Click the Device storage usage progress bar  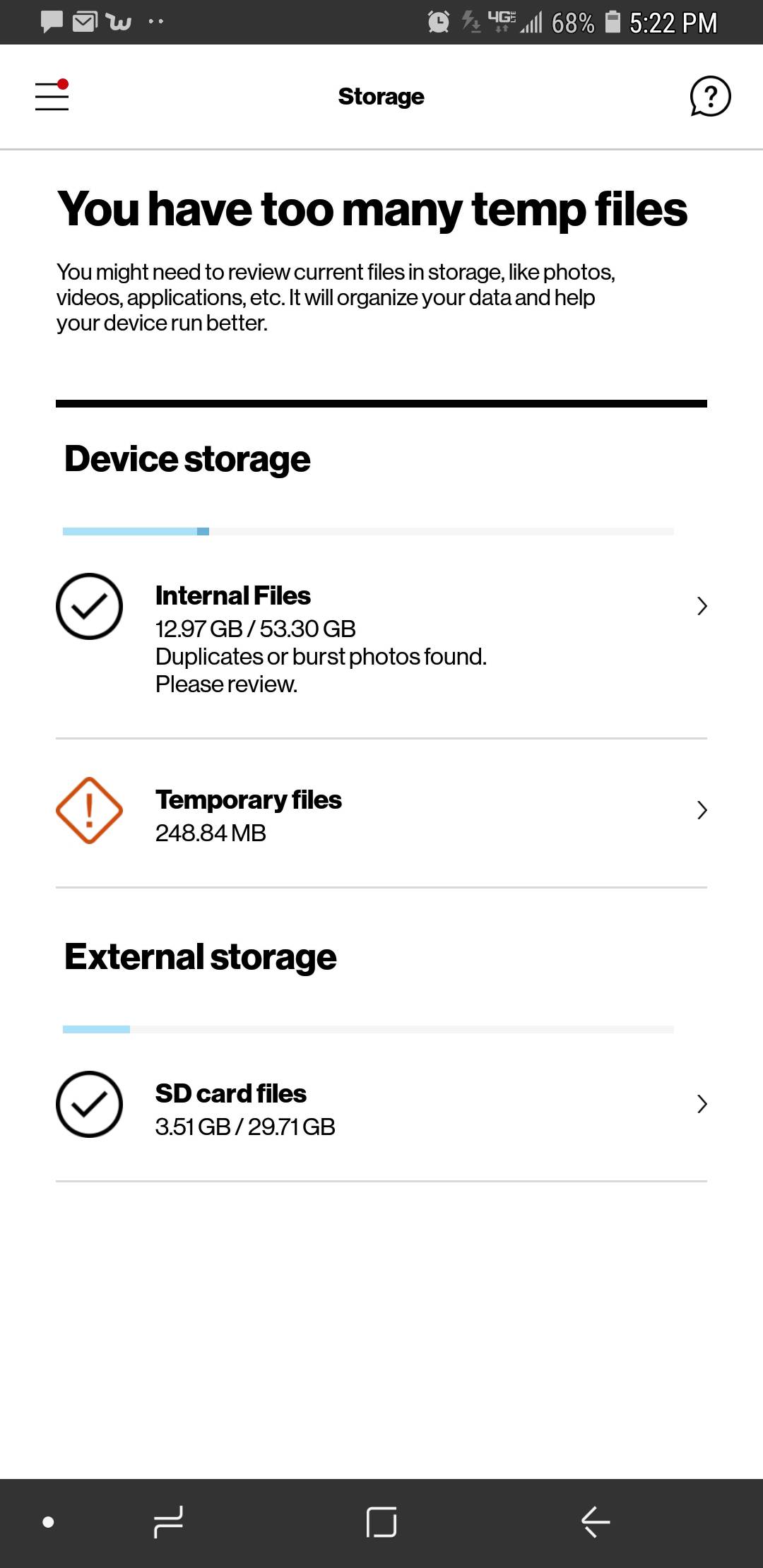click(367, 530)
